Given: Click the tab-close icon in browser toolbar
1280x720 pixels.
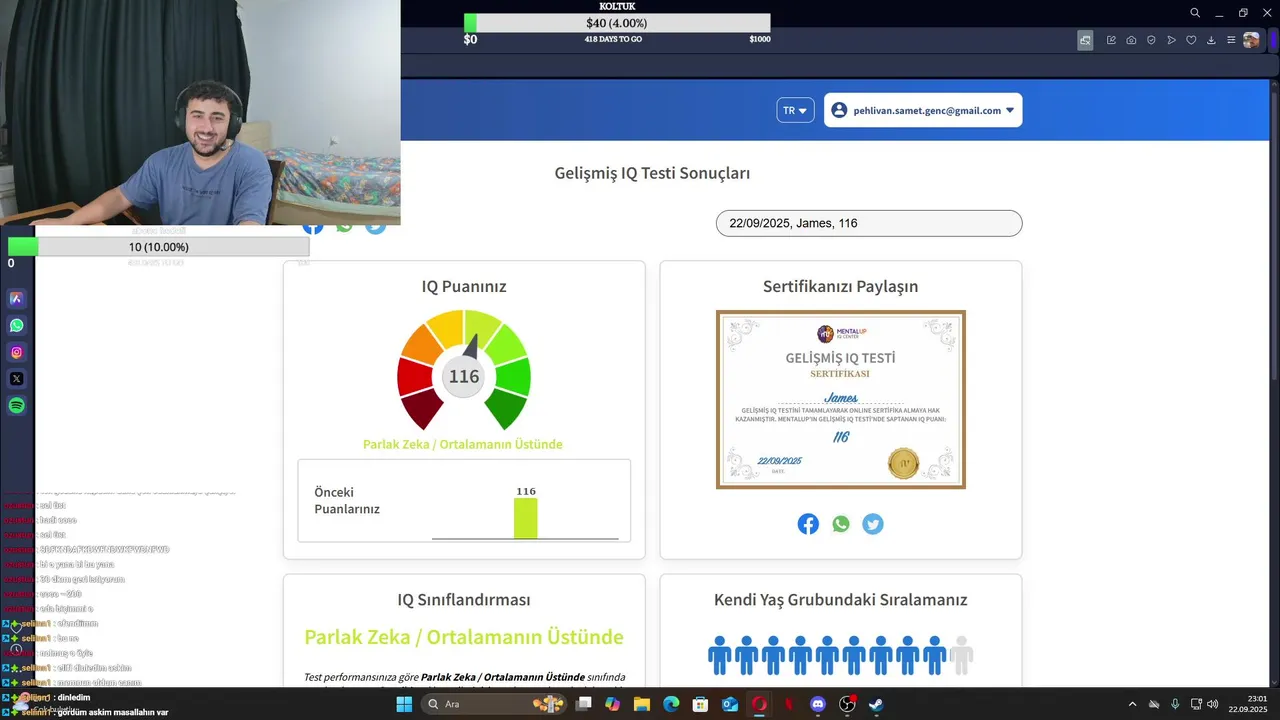Looking at the screenshot, I should point(1085,40).
